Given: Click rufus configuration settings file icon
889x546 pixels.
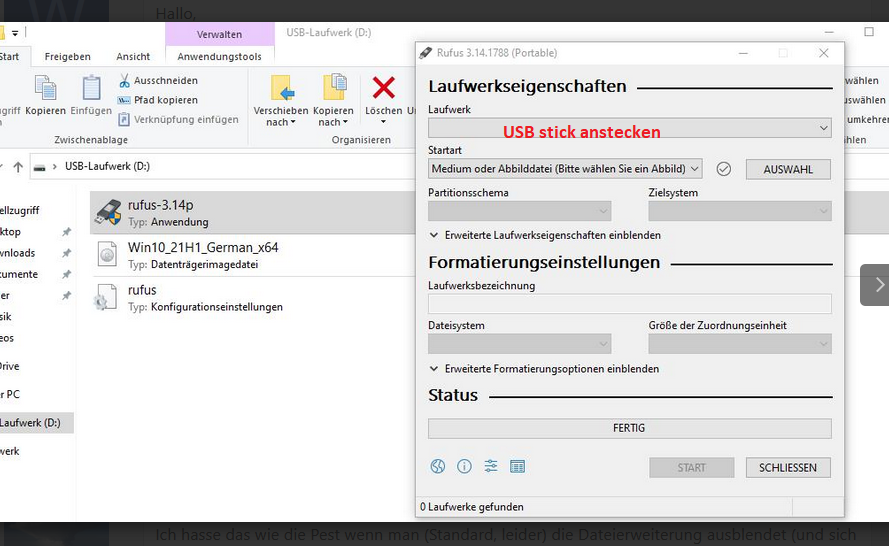Looking at the screenshot, I should click(x=105, y=298).
